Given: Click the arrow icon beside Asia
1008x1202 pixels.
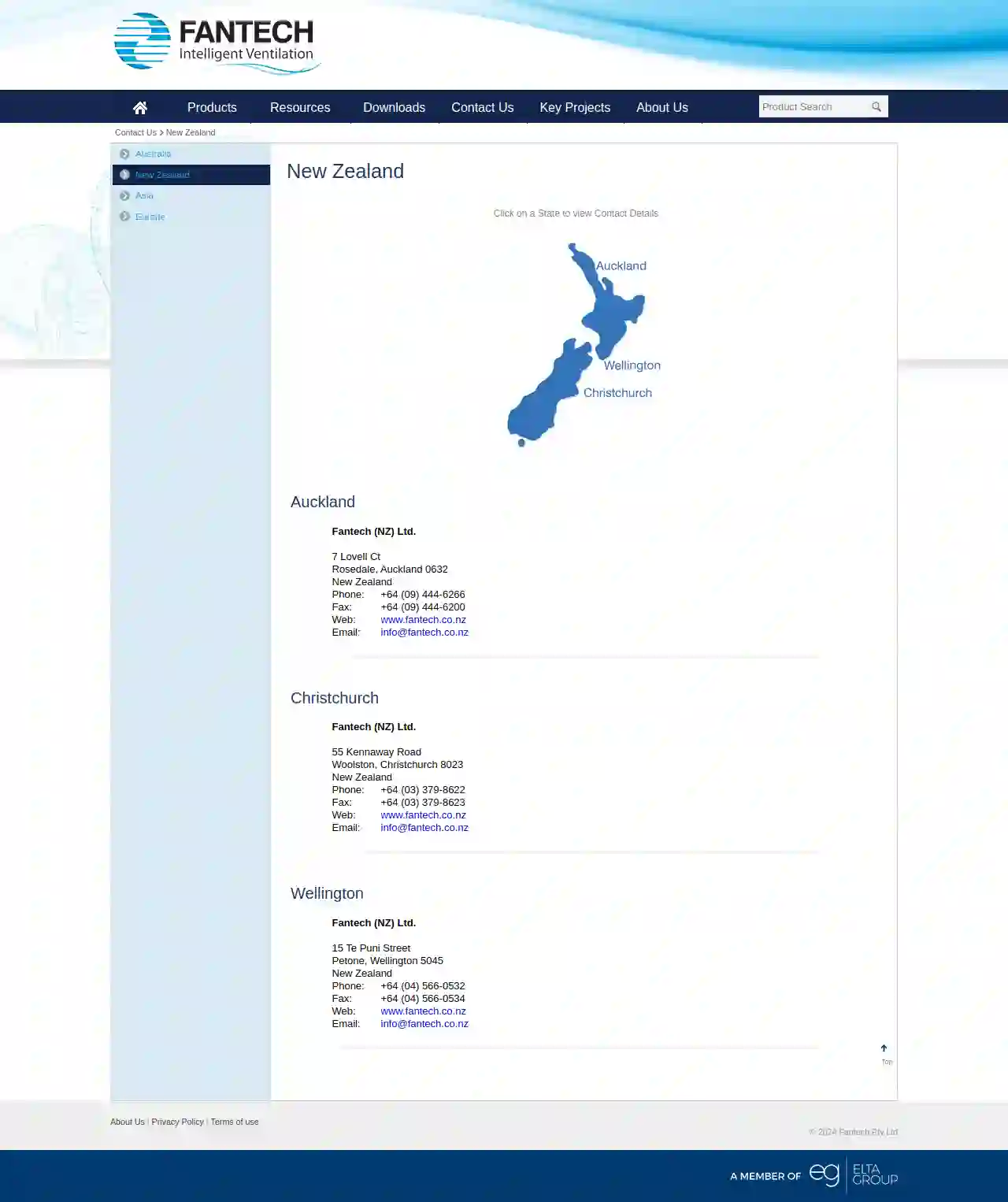Looking at the screenshot, I should tap(124, 195).
